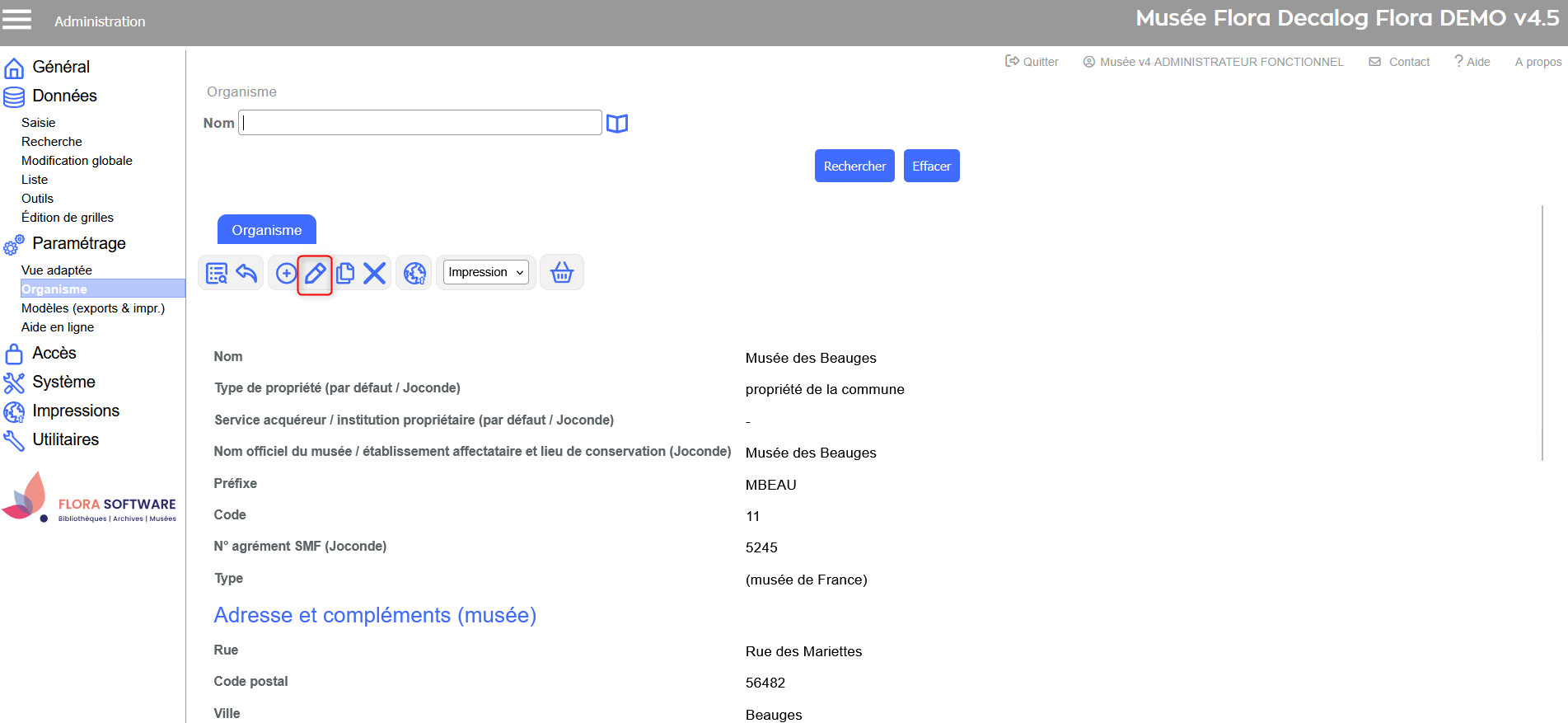Image resolution: width=1568 pixels, height=723 pixels.
Task: Click the back arrow return icon
Action: coord(246,273)
